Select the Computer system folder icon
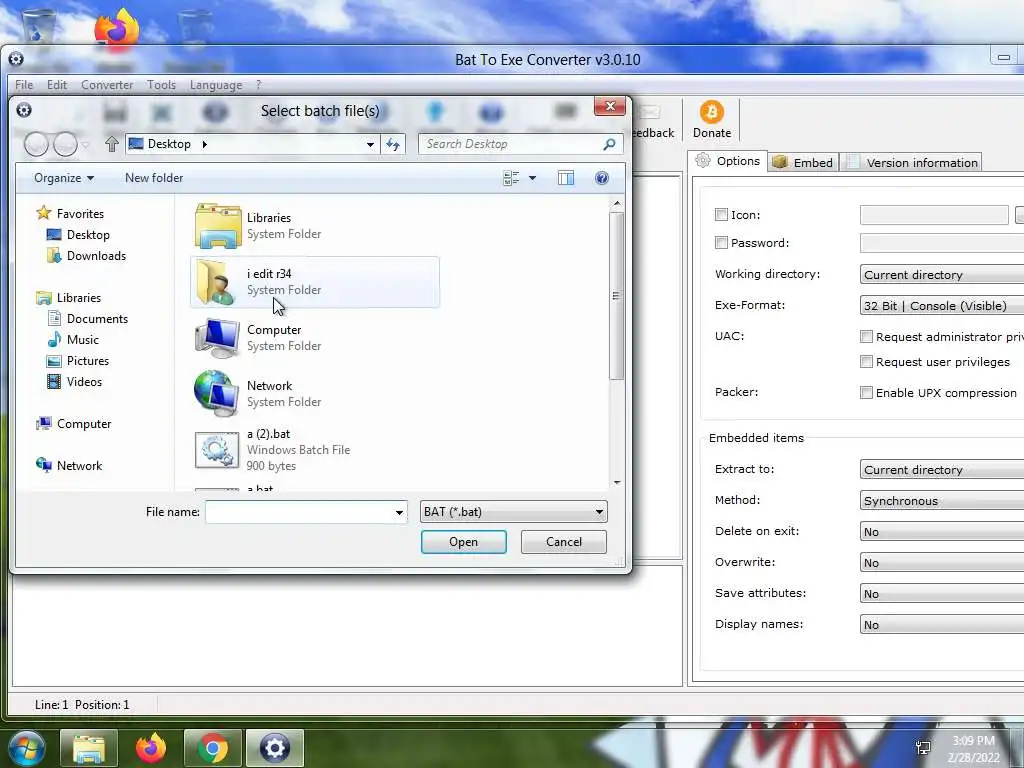 (217, 338)
